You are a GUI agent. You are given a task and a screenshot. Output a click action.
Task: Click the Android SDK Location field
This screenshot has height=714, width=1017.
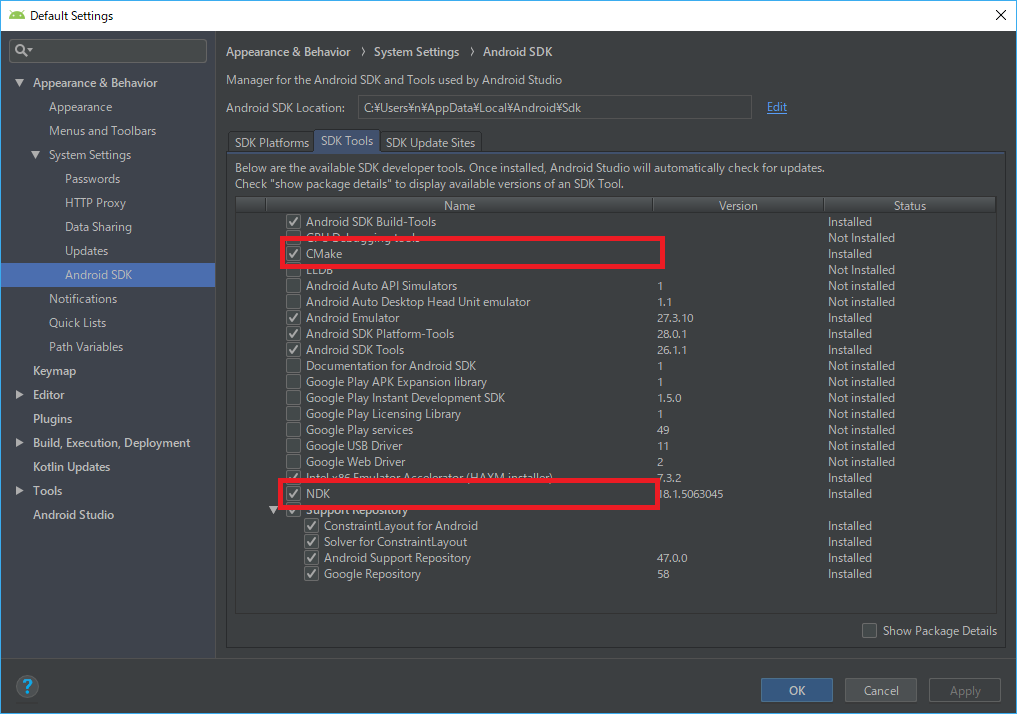(x=555, y=108)
